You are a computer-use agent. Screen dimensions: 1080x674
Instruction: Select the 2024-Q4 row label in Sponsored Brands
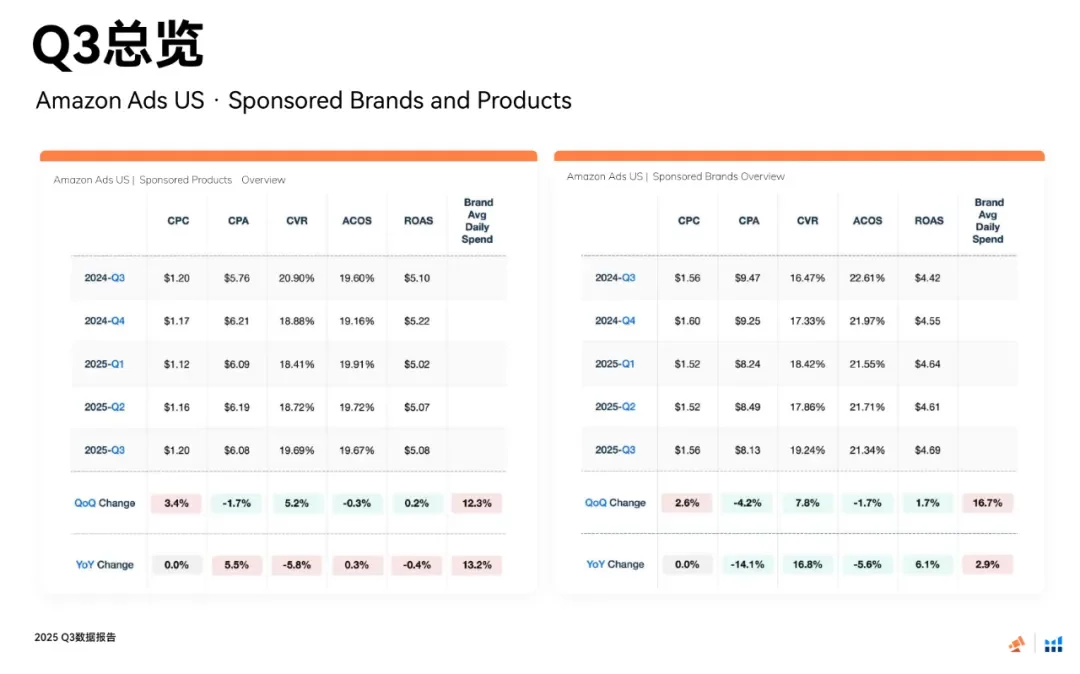coord(615,321)
